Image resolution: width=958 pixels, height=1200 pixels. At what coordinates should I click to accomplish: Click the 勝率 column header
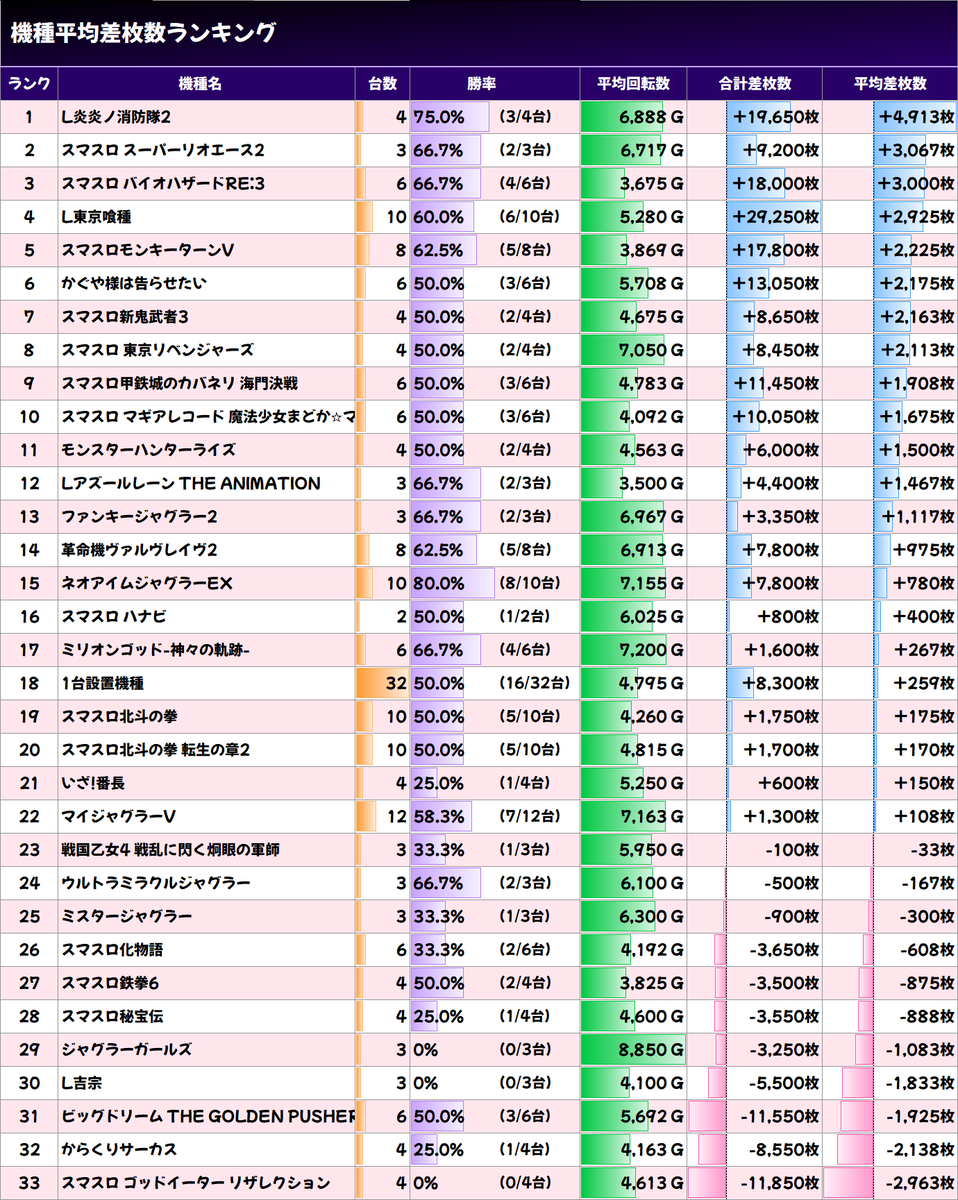[494, 83]
